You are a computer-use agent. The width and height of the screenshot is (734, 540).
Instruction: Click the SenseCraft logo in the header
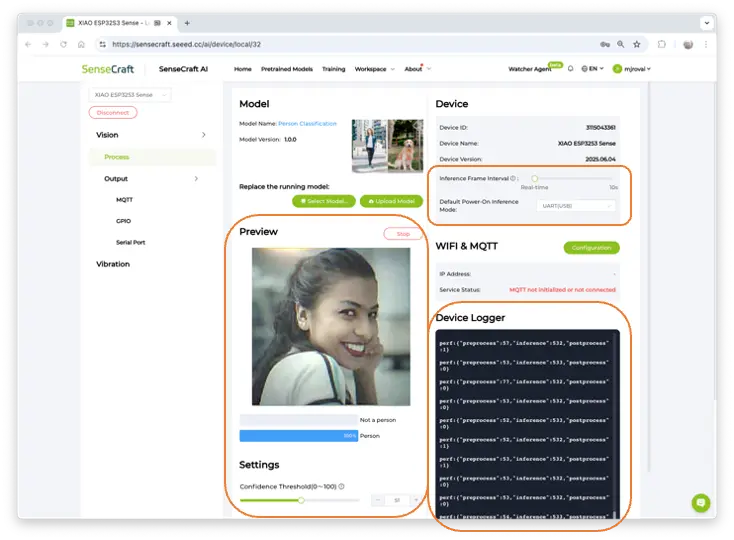pos(108,69)
